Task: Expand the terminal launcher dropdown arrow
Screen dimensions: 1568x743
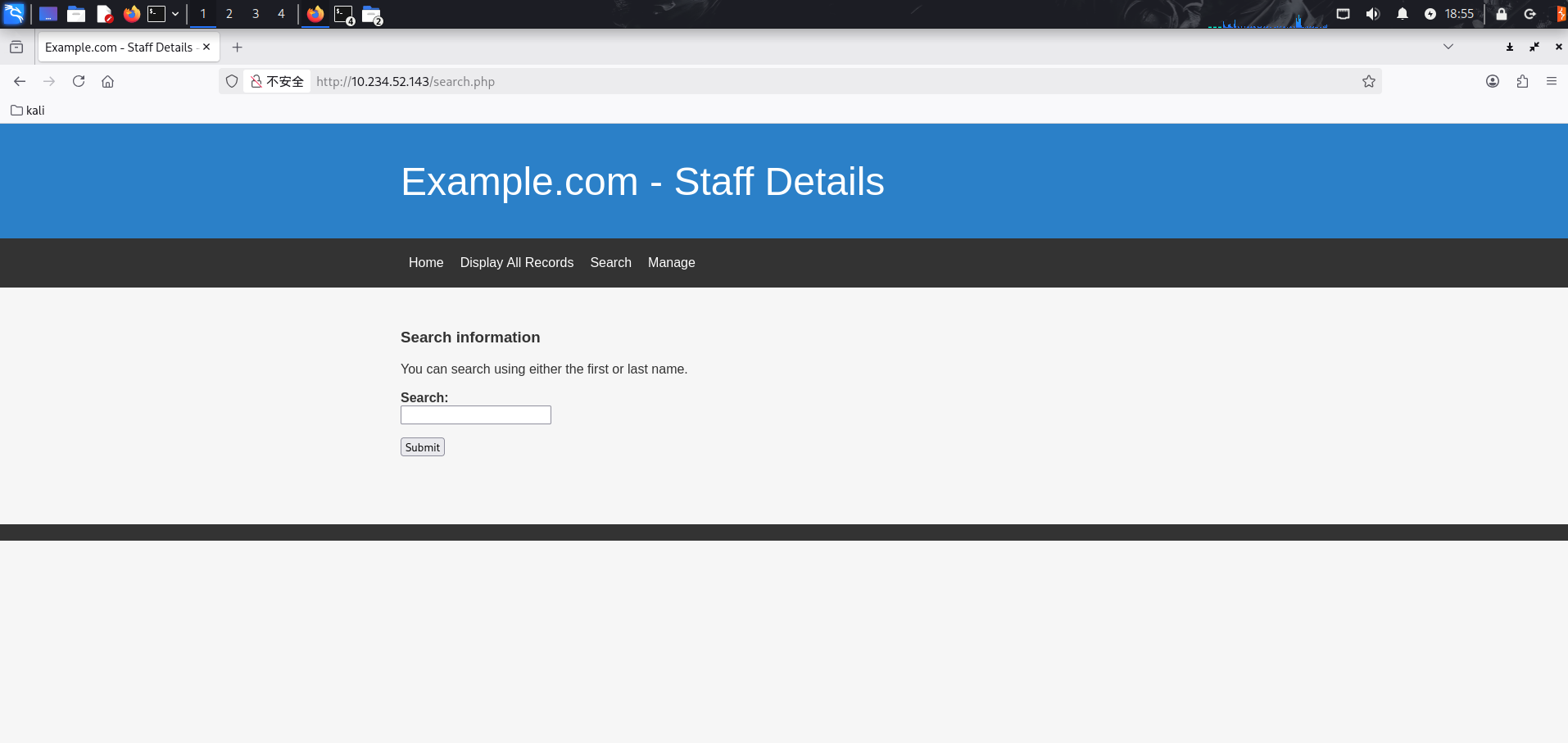Action: (175, 14)
